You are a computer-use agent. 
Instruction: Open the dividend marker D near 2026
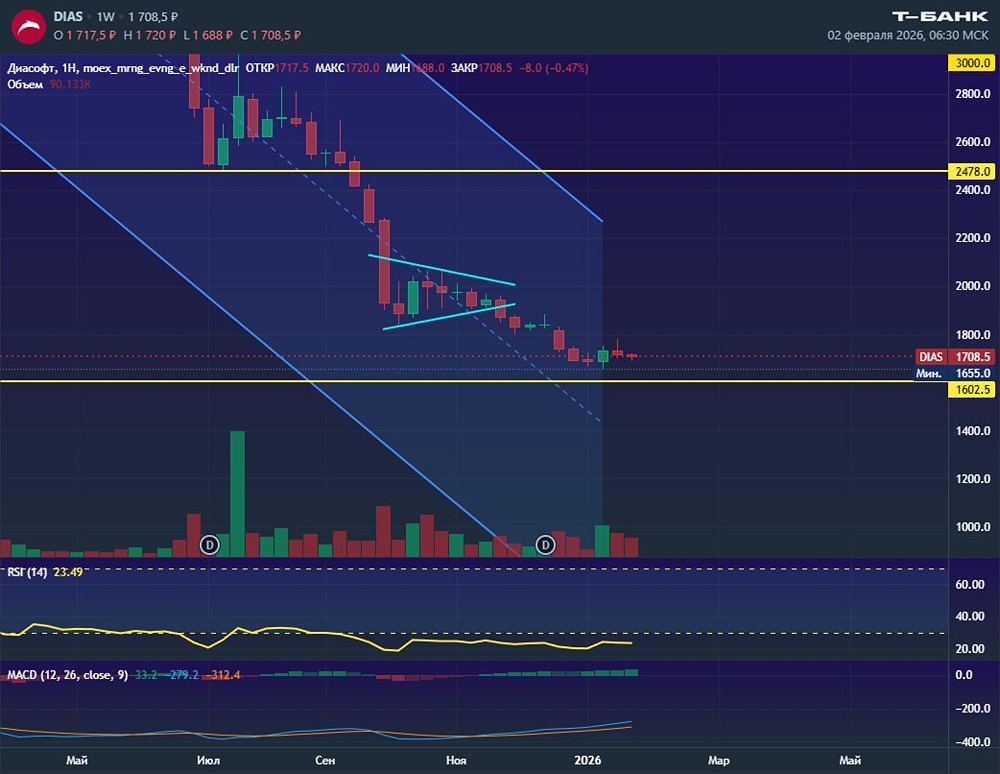545,544
